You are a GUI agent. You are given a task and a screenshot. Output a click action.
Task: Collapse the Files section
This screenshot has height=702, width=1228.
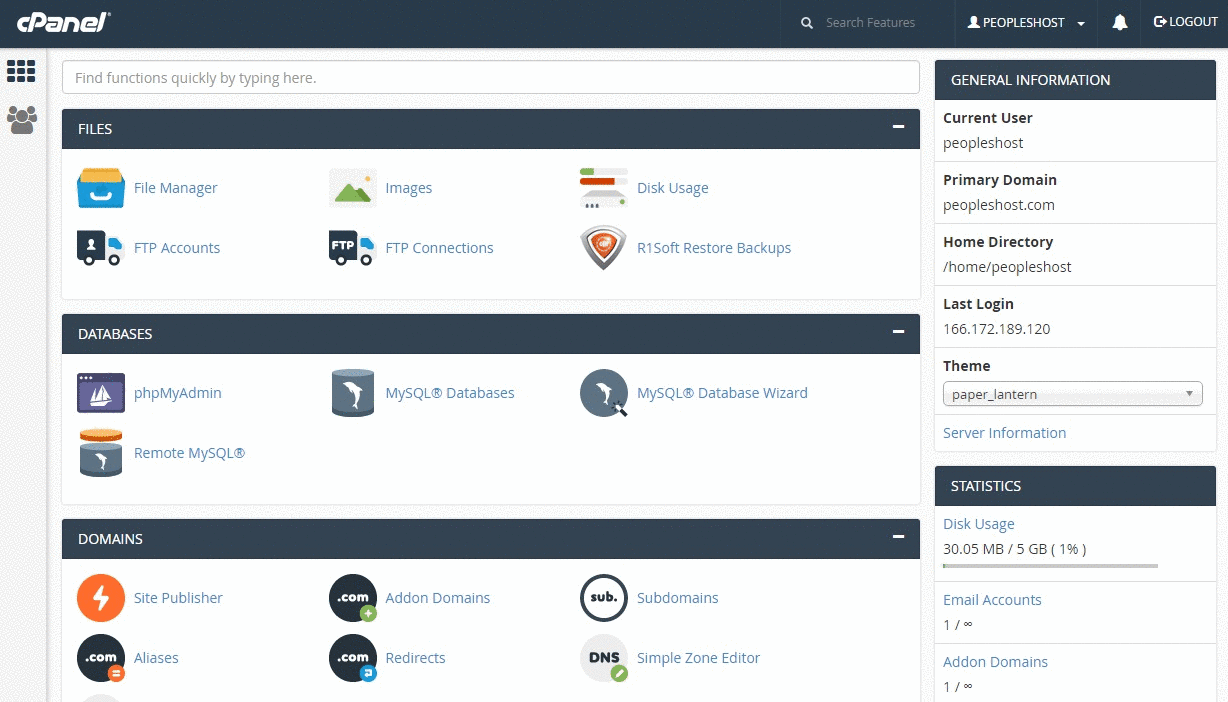click(x=898, y=128)
